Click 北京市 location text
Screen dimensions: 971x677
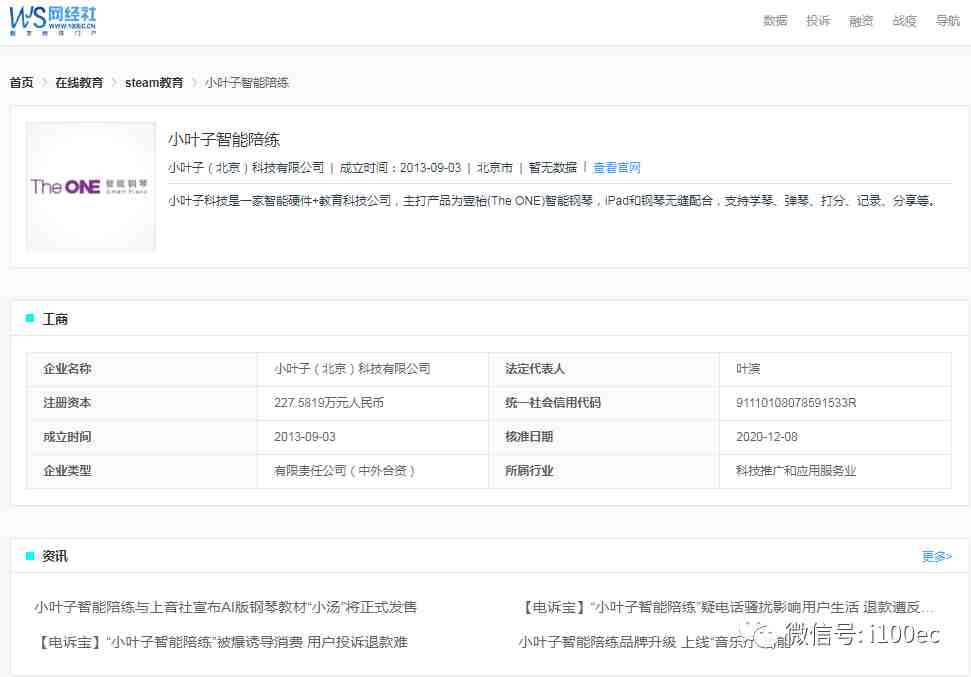coord(495,167)
